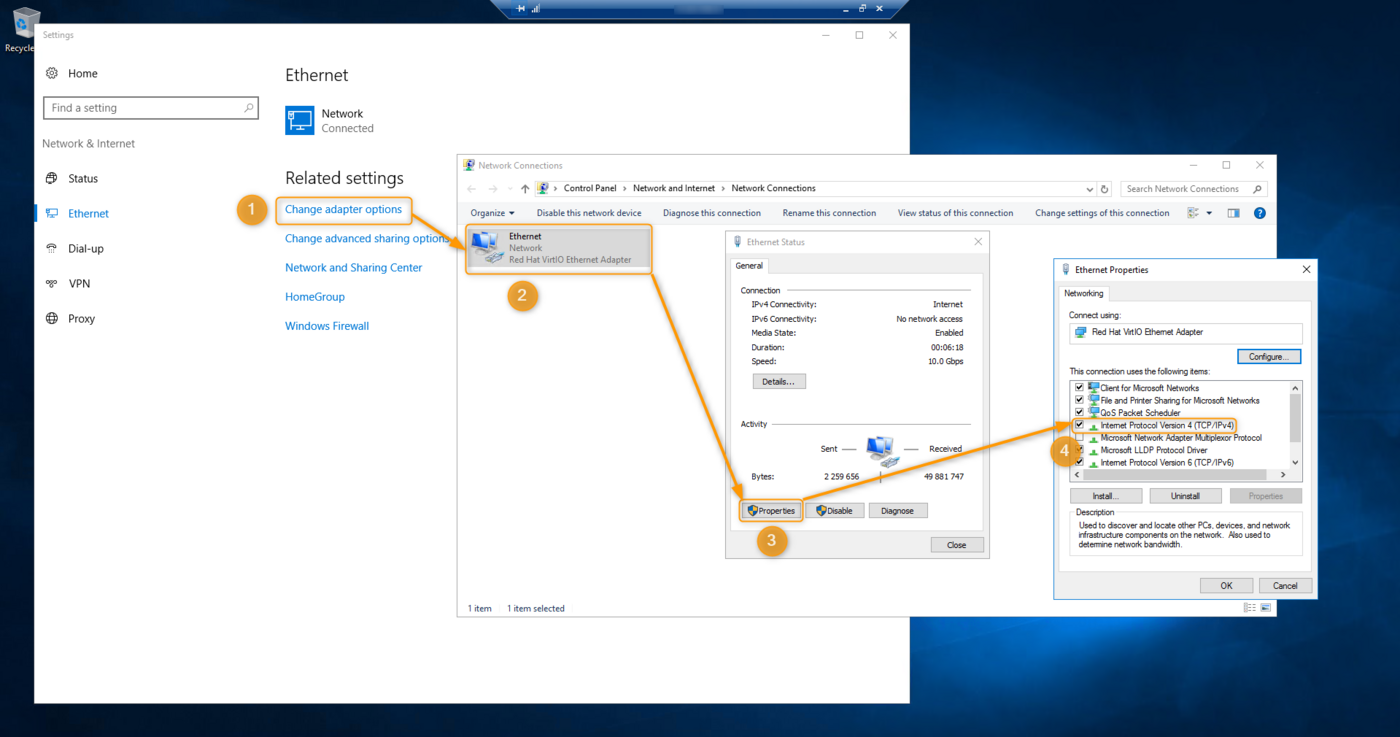This screenshot has width=1400, height=737.
Task: Open the Windows Firewall link
Action: (x=327, y=326)
